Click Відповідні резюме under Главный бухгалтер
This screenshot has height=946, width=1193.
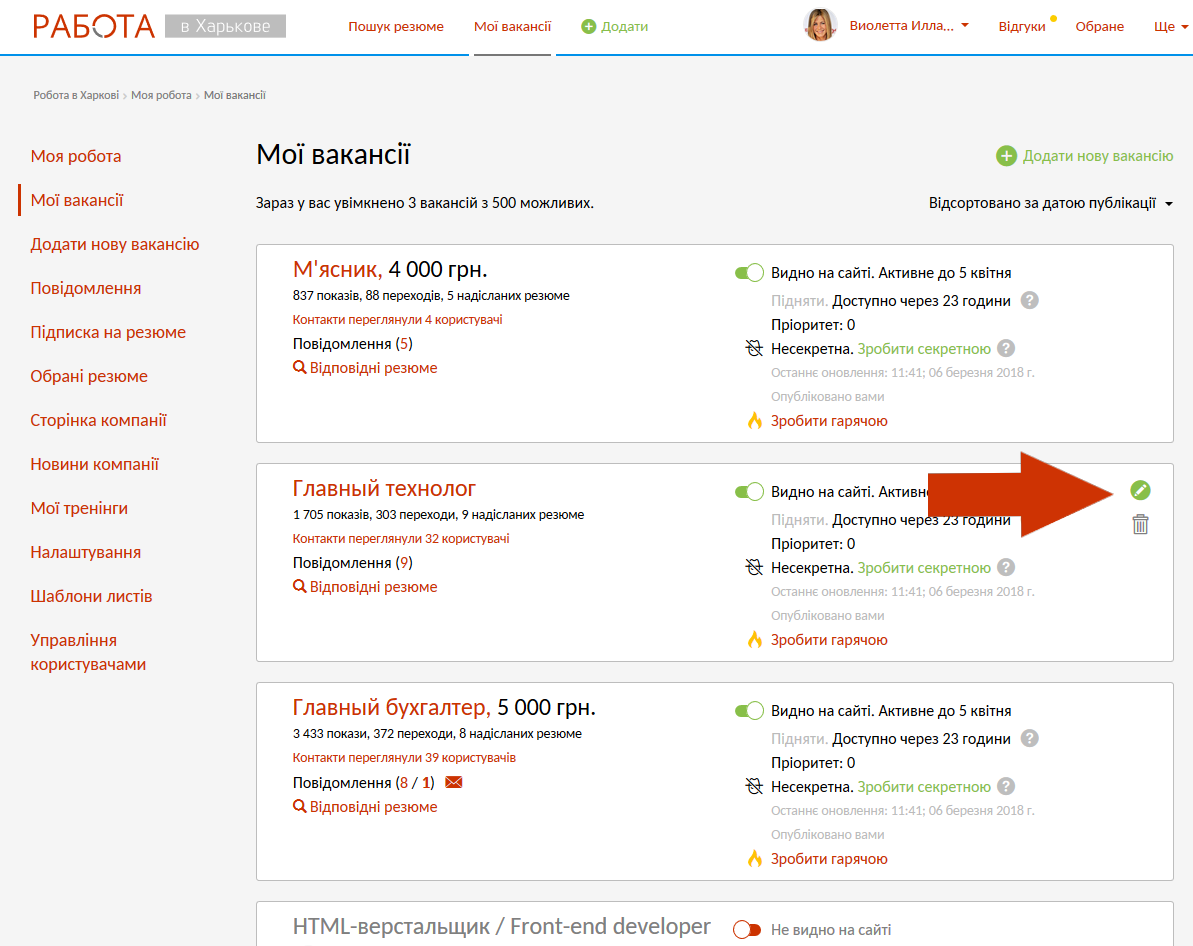click(x=372, y=807)
